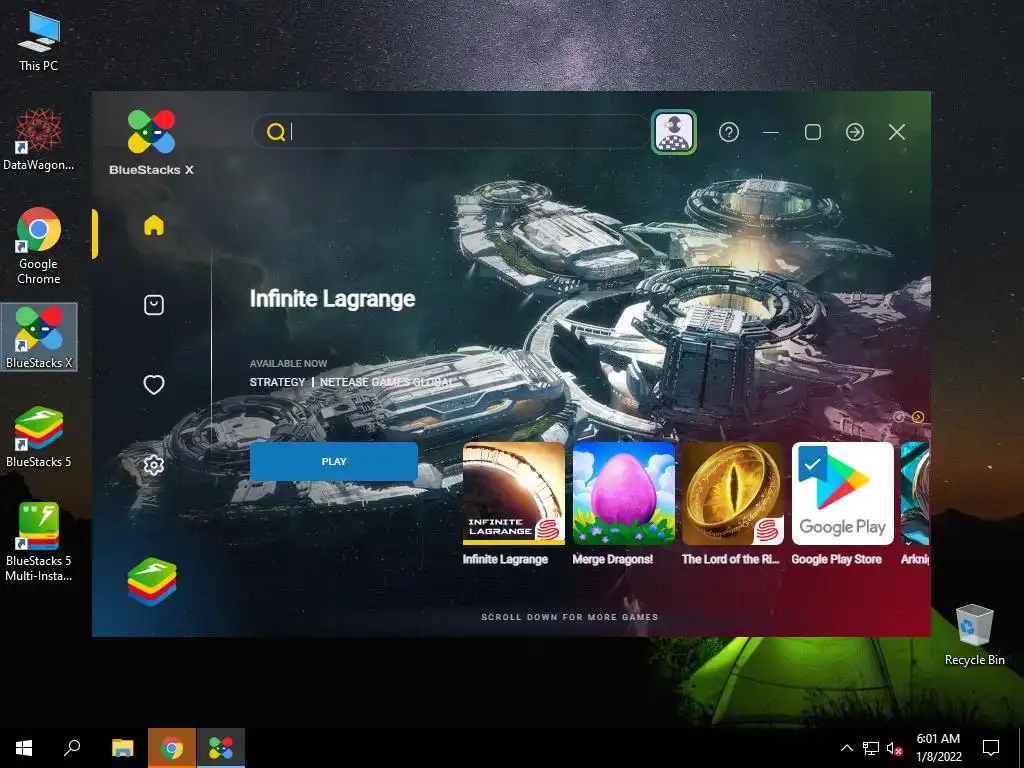Click the Infinite Lagrange label under thumbnail

[x=505, y=559]
